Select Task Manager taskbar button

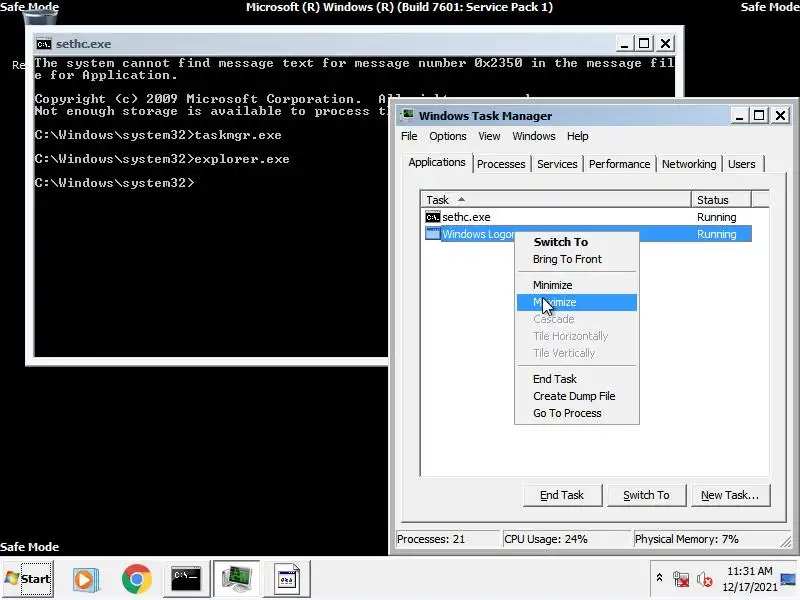(x=237, y=579)
